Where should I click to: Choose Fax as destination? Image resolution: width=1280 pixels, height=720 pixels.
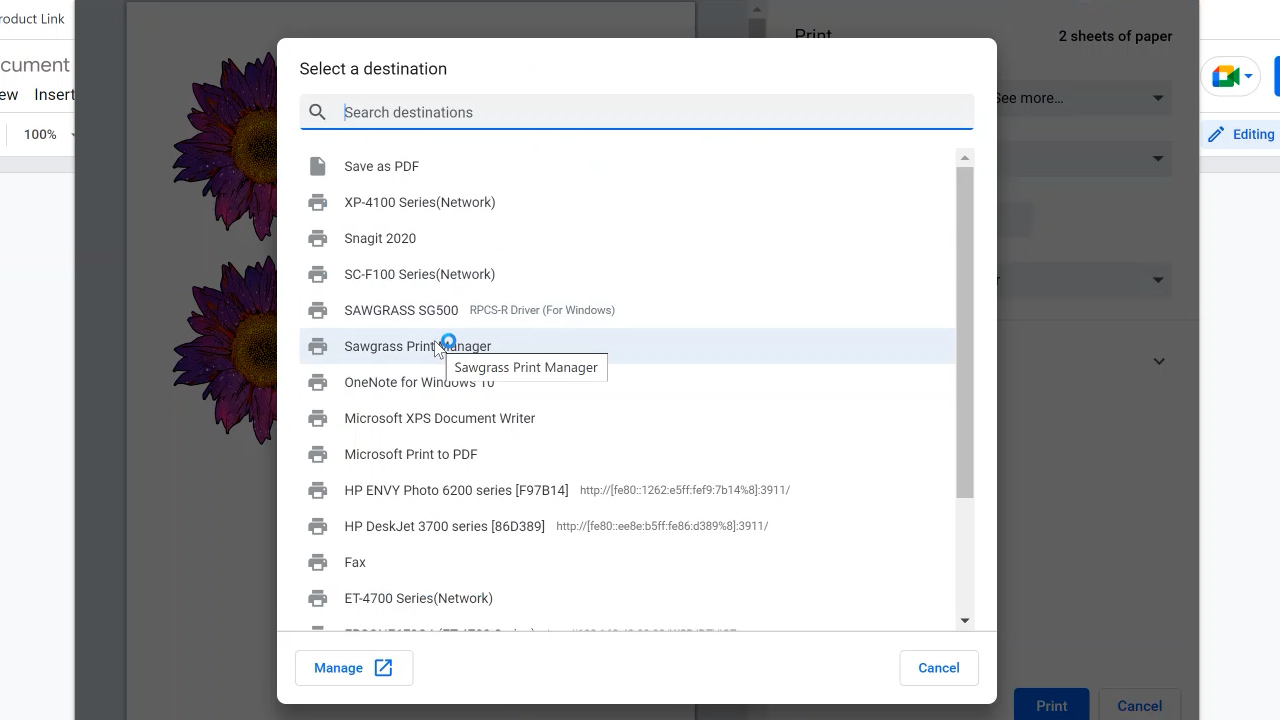tap(627, 562)
